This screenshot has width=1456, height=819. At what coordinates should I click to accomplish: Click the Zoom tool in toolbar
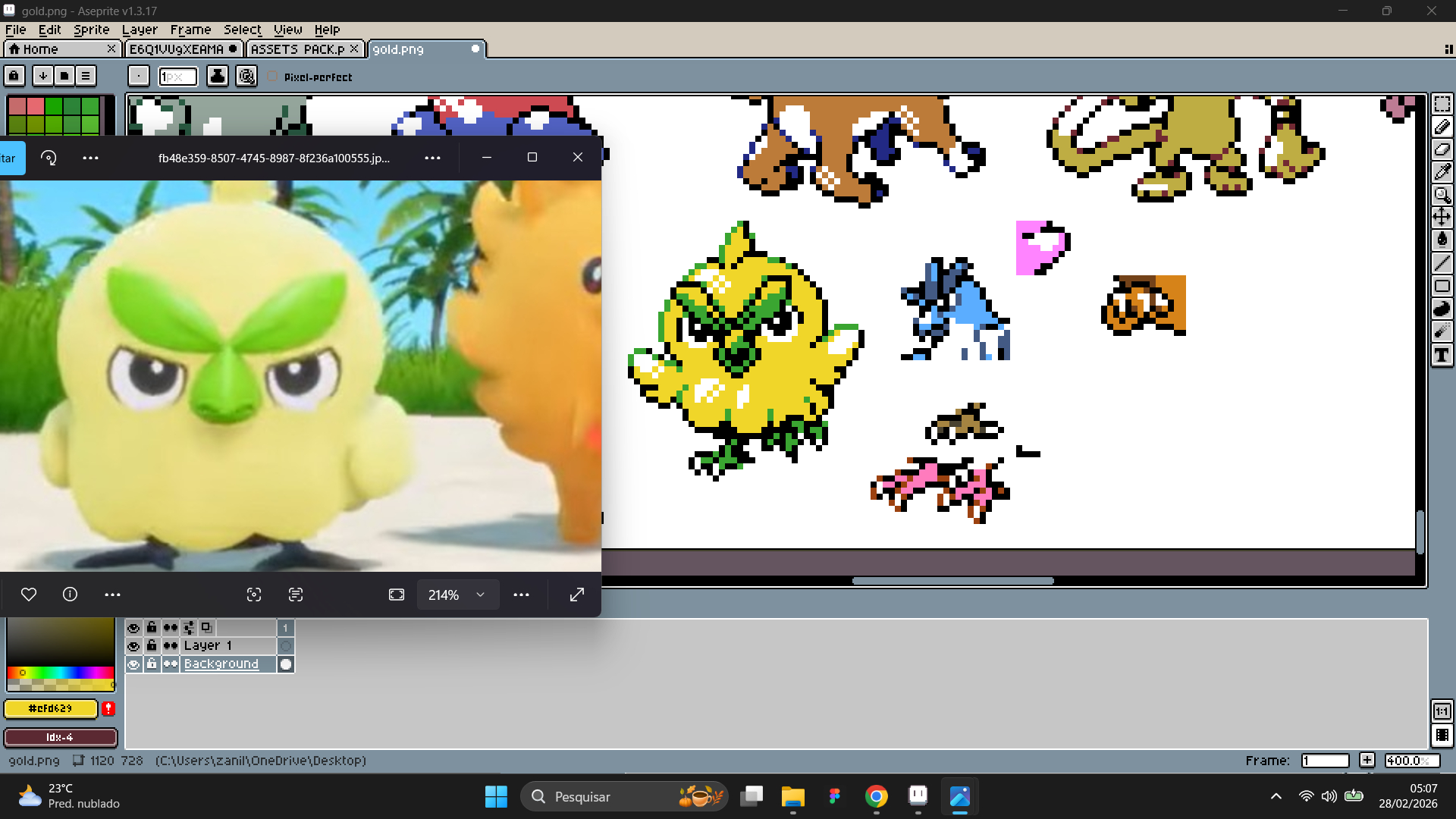(x=1442, y=195)
